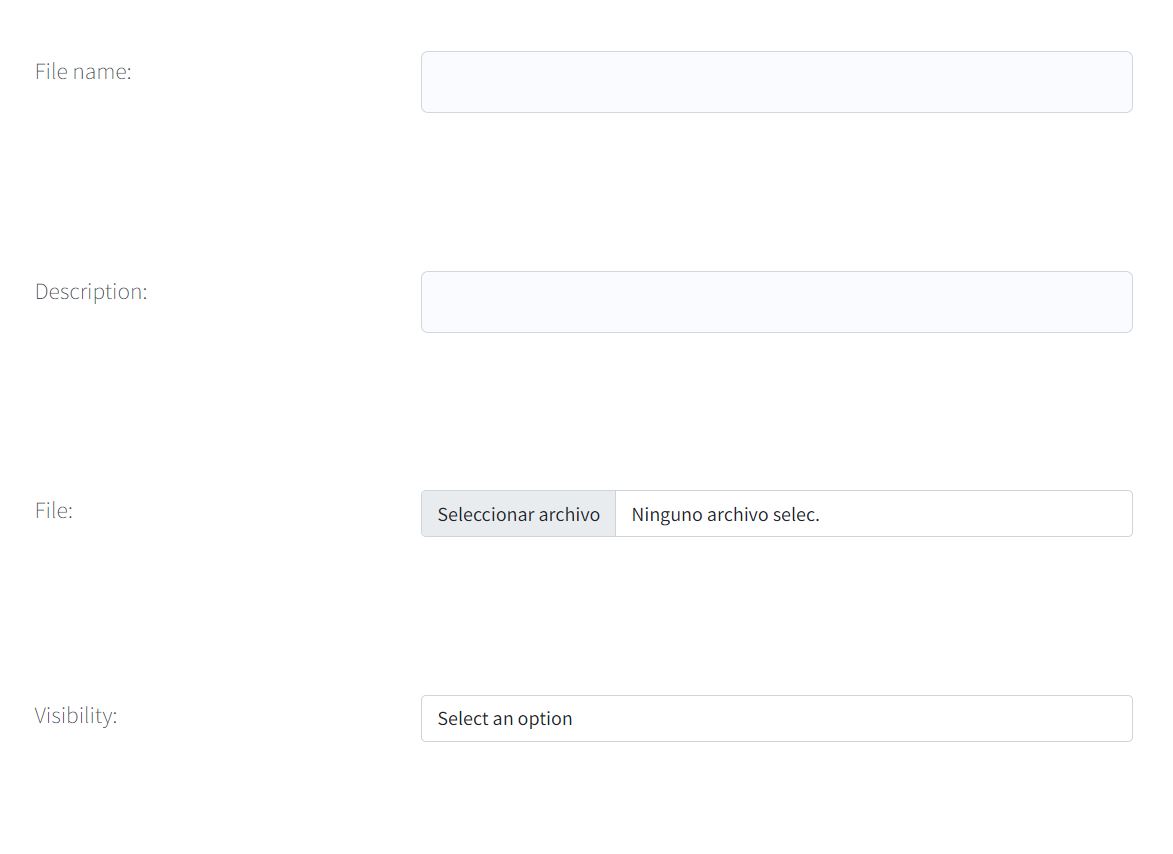
Task: Open the Visibility dropdown
Action: click(x=776, y=718)
